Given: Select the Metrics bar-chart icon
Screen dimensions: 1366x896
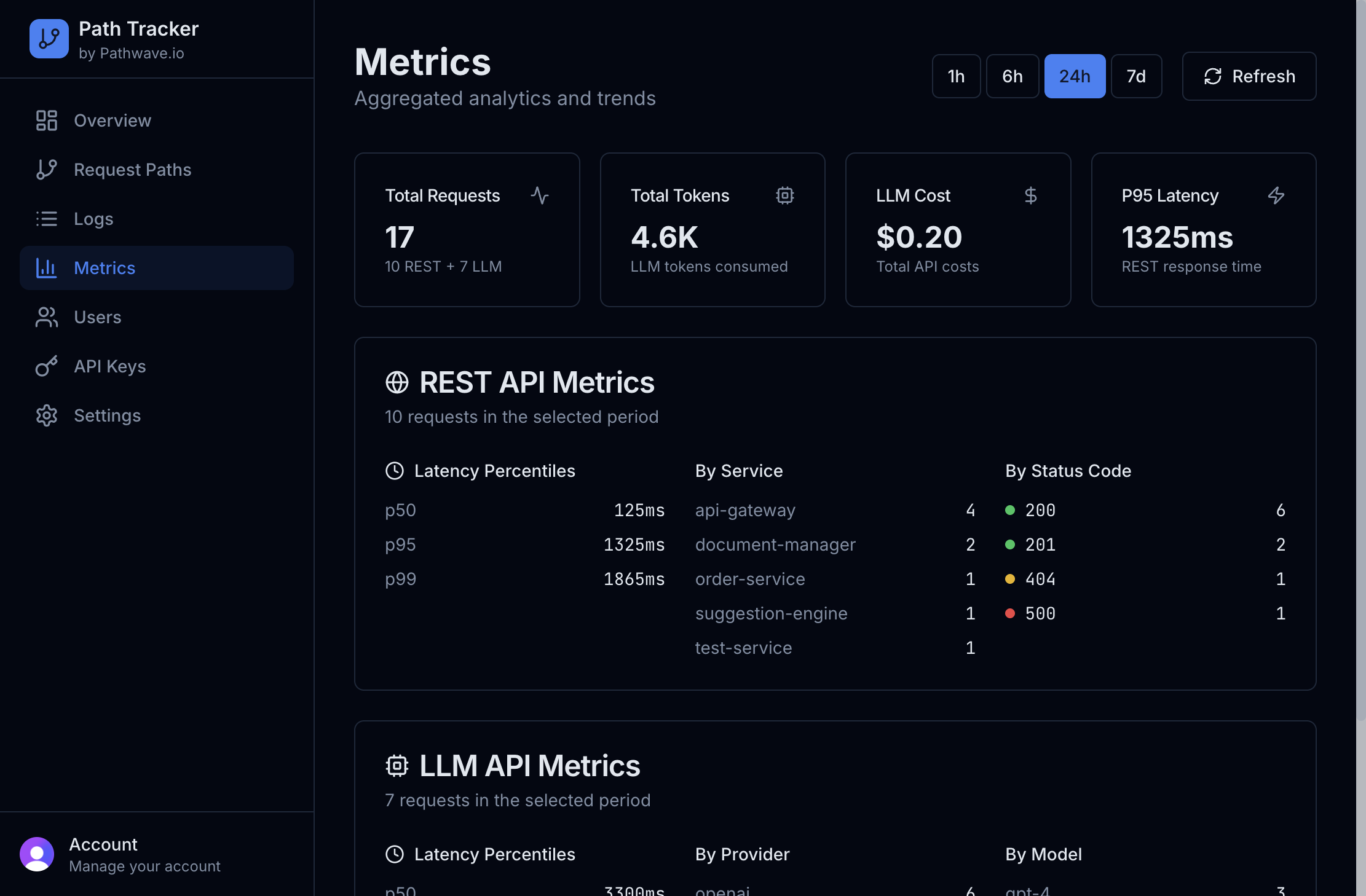Looking at the screenshot, I should pos(46,268).
